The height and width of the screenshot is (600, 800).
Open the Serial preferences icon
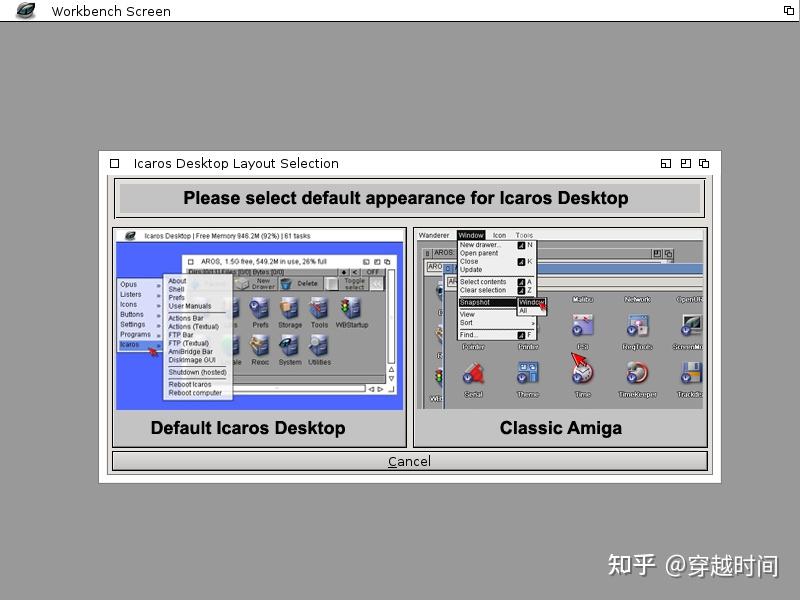474,374
